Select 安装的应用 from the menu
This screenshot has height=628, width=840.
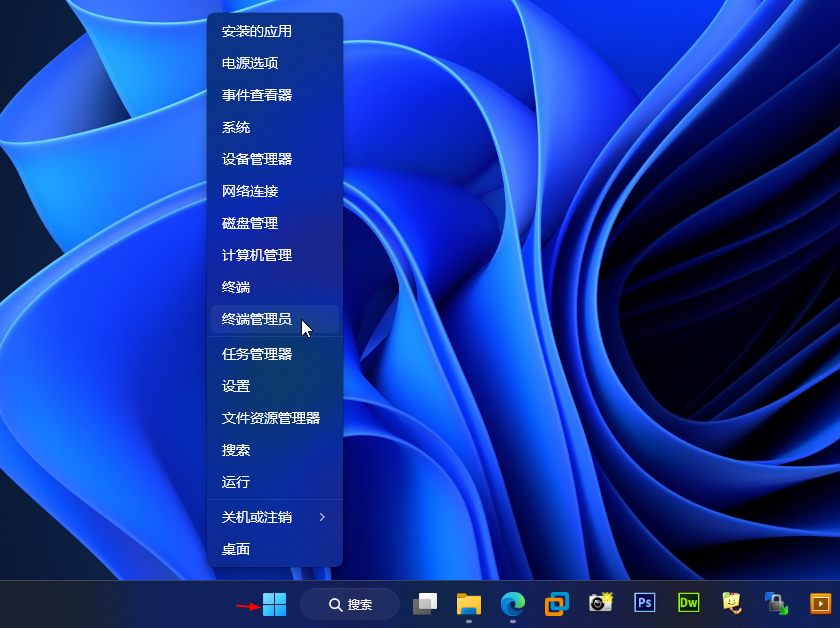coord(275,31)
